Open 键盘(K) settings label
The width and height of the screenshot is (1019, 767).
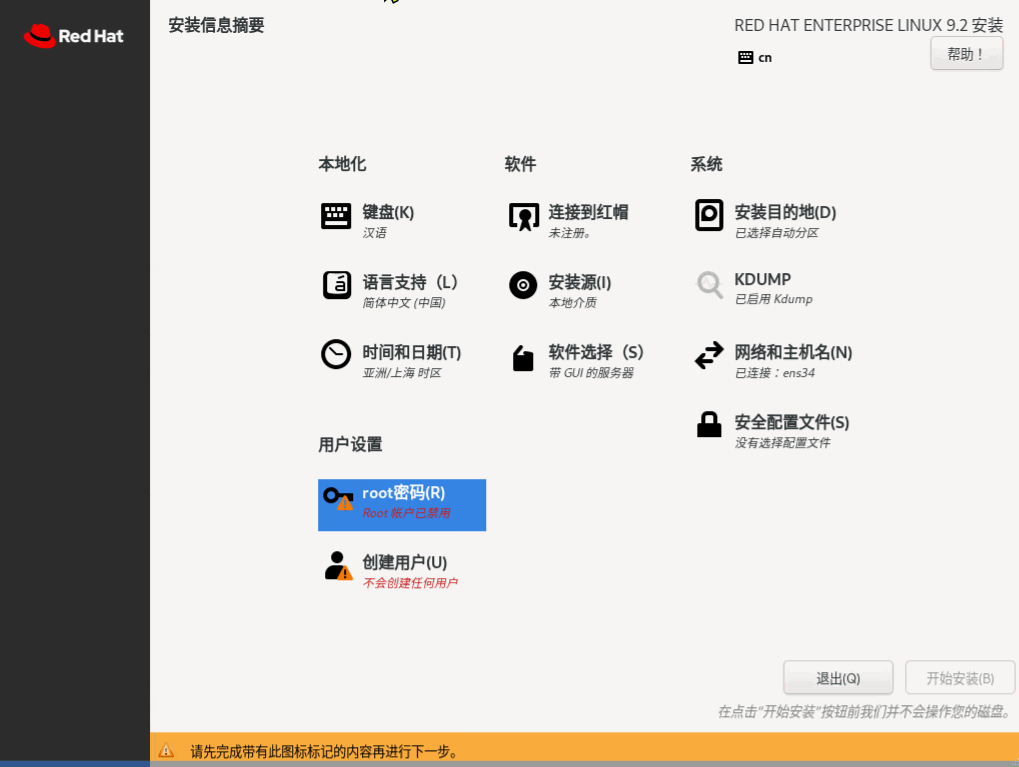tap(388, 212)
